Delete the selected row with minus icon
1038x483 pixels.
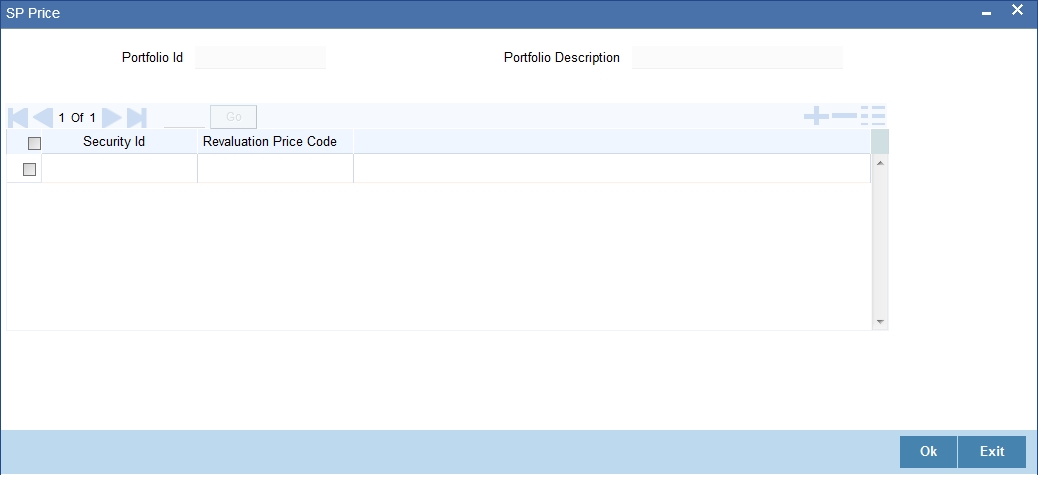(844, 116)
